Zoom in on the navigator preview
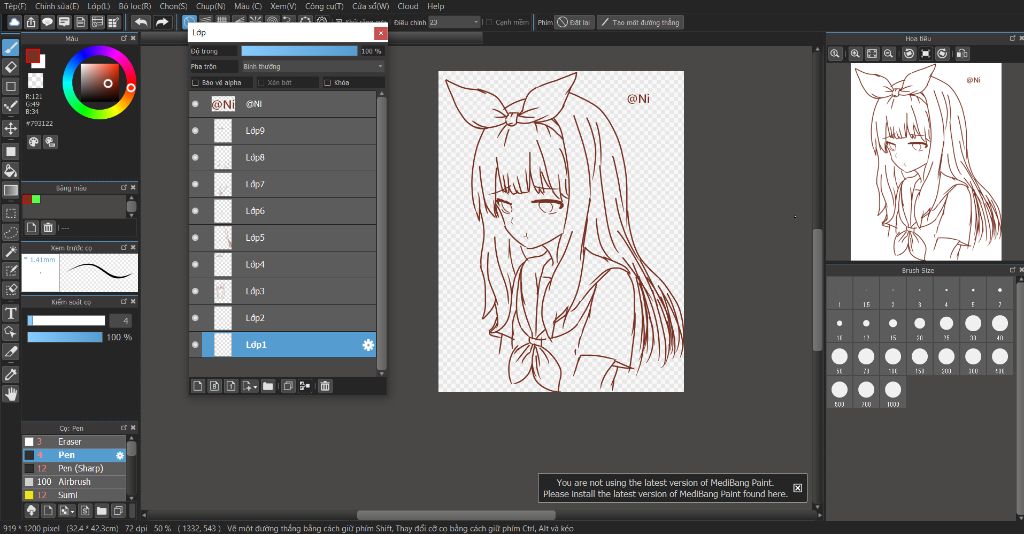 point(855,54)
